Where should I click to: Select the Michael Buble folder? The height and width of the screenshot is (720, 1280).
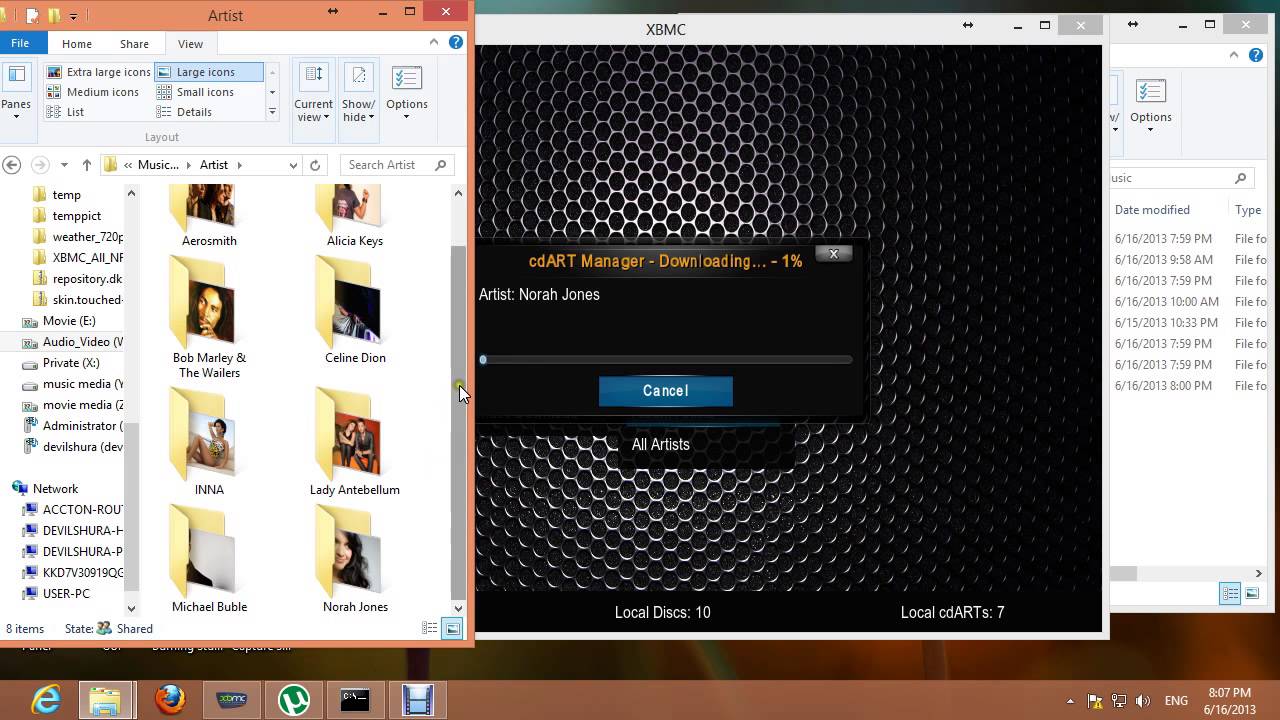(x=209, y=559)
